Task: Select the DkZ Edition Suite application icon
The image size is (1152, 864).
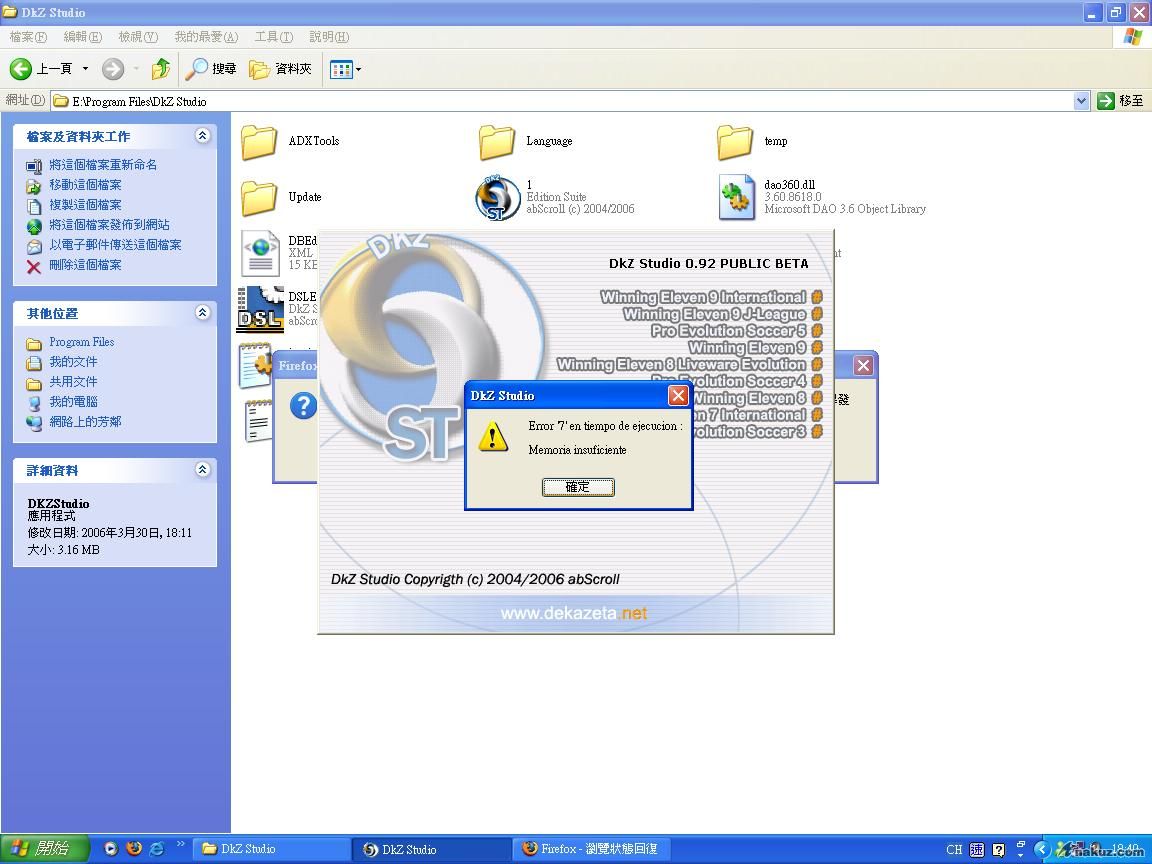Action: [x=497, y=198]
